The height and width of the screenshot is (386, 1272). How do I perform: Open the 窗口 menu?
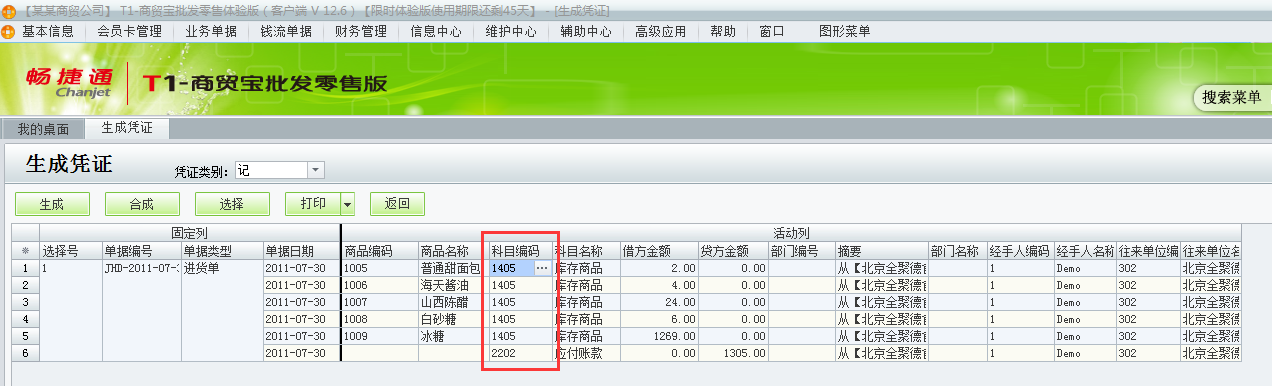click(772, 31)
